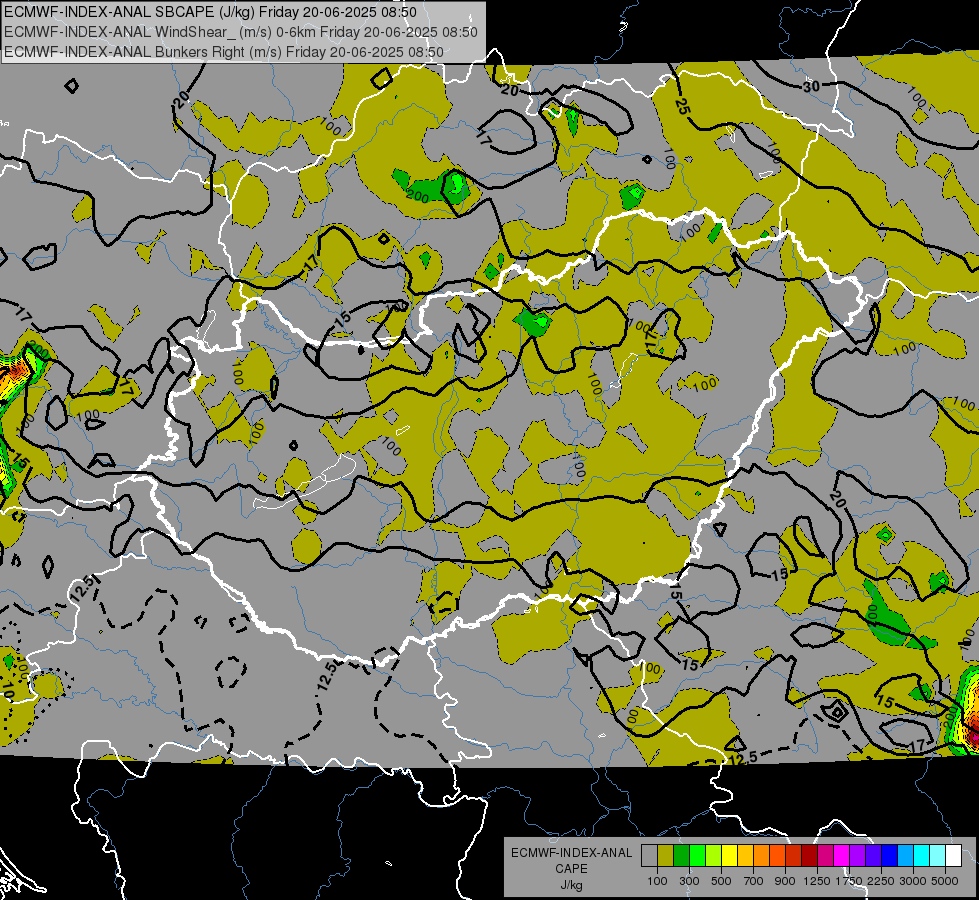Click the 5000 legend scale value

[945, 881]
